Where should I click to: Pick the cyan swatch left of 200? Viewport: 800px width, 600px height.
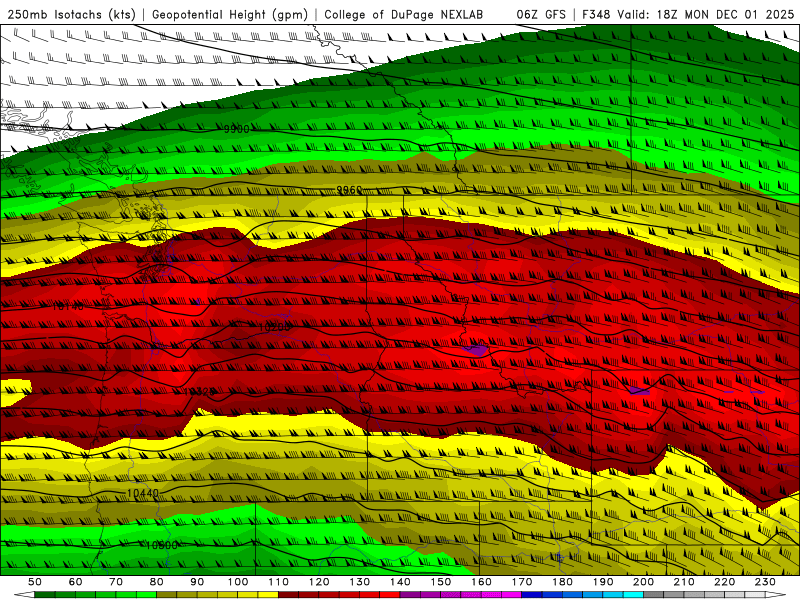click(x=634, y=594)
